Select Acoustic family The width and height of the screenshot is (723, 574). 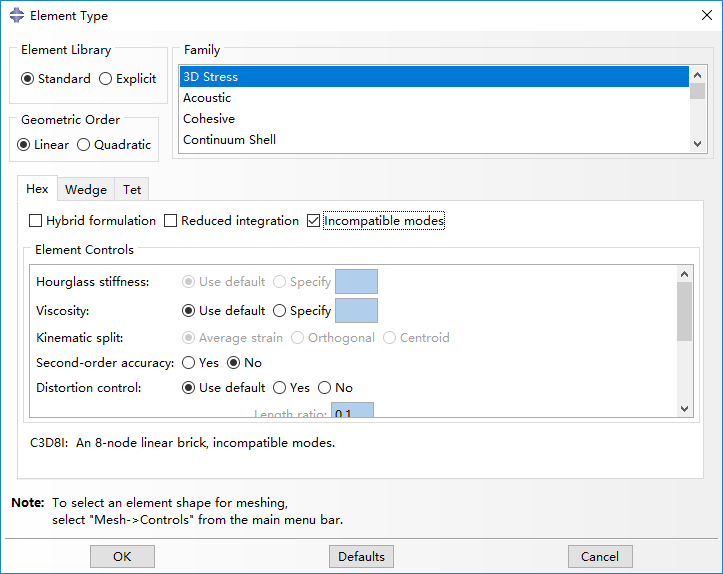[434, 98]
